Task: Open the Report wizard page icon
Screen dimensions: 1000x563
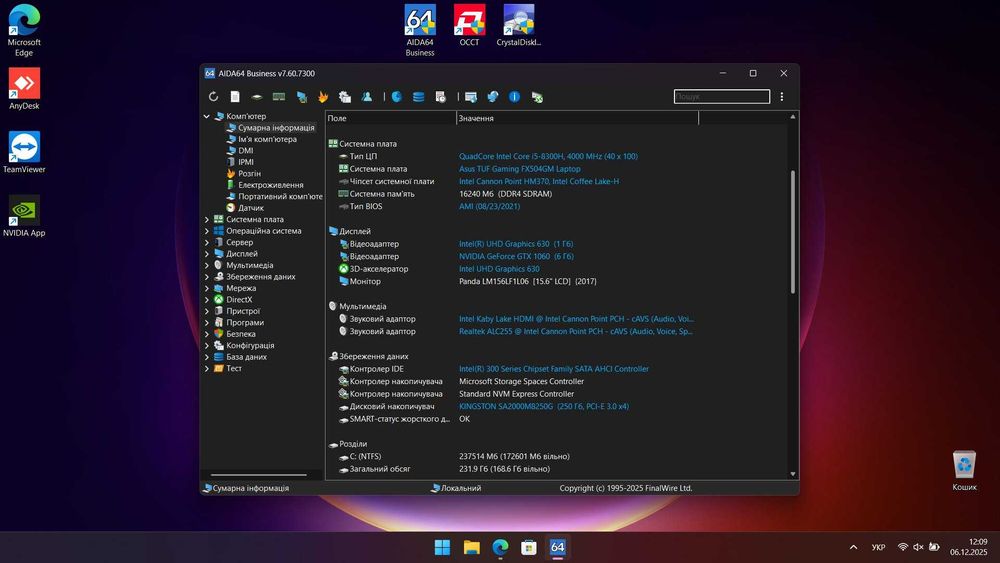Action: pos(235,97)
